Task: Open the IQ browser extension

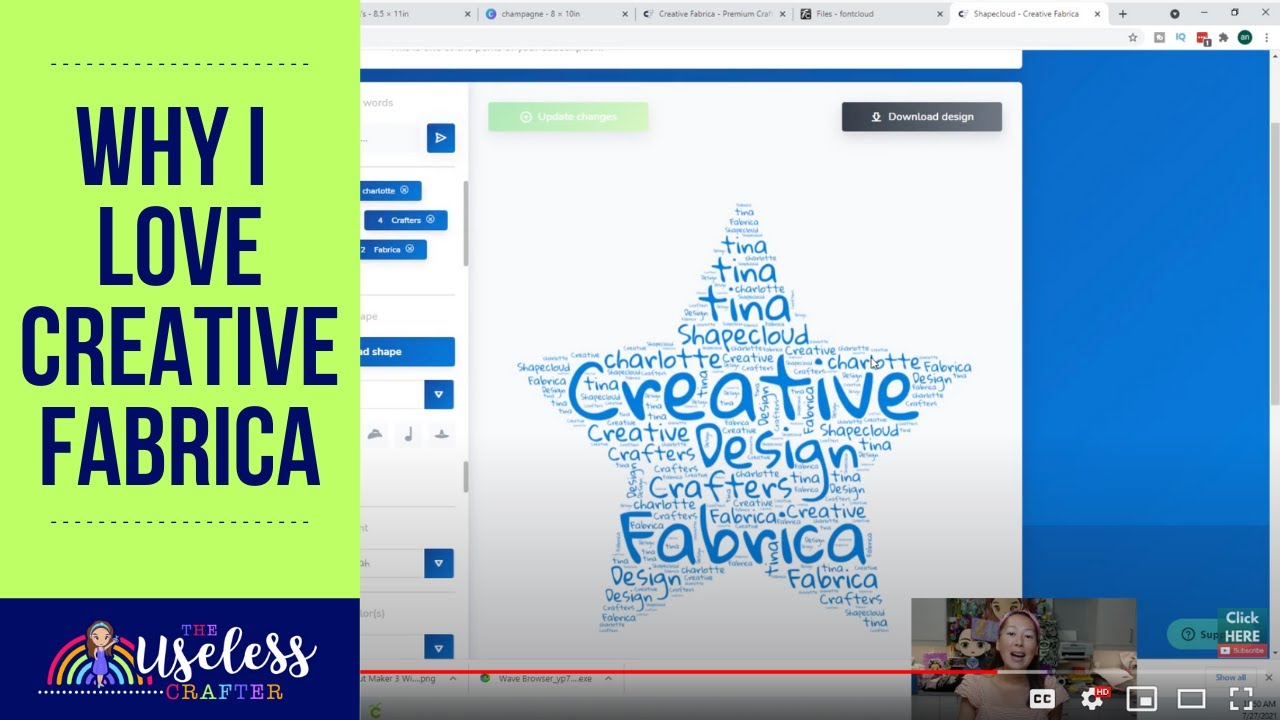Action: (1181, 37)
